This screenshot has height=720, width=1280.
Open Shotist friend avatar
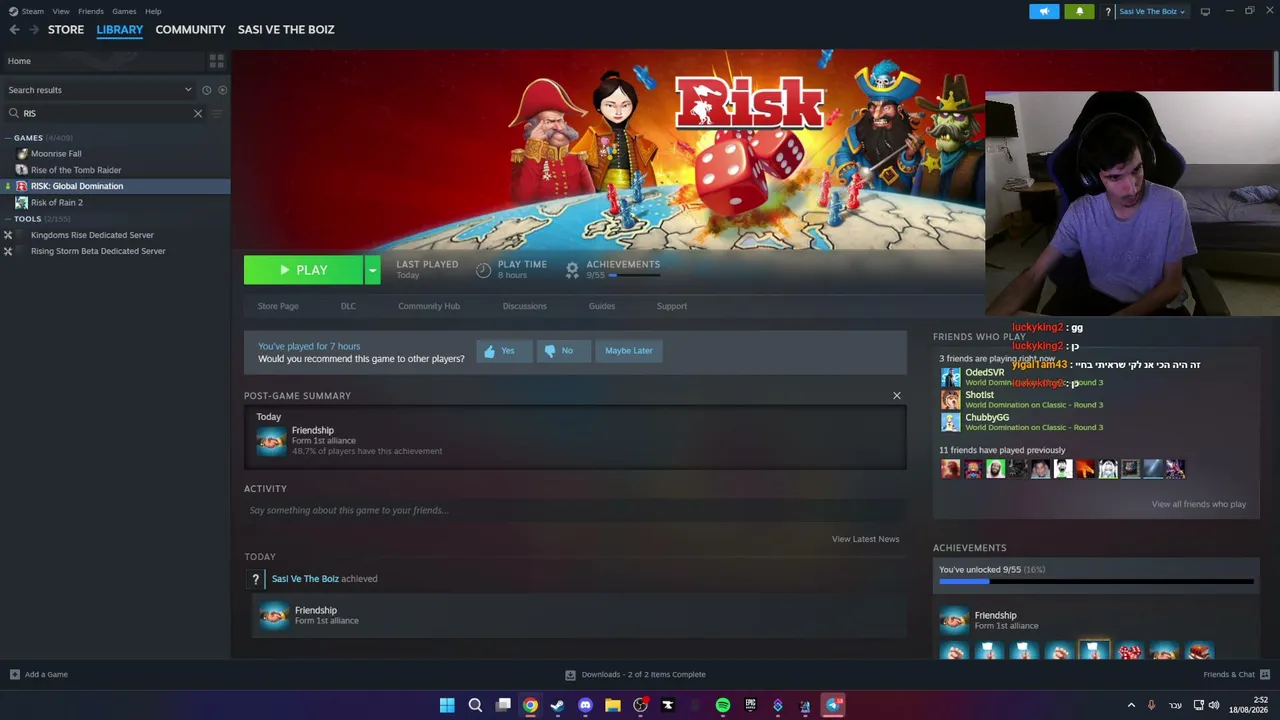(950, 400)
